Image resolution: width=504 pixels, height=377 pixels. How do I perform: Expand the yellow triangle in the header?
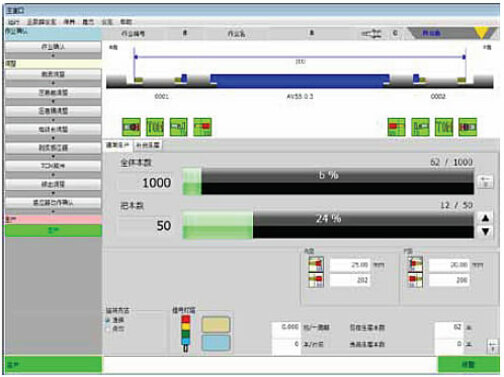pyautogui.click(x=482, y=33)
